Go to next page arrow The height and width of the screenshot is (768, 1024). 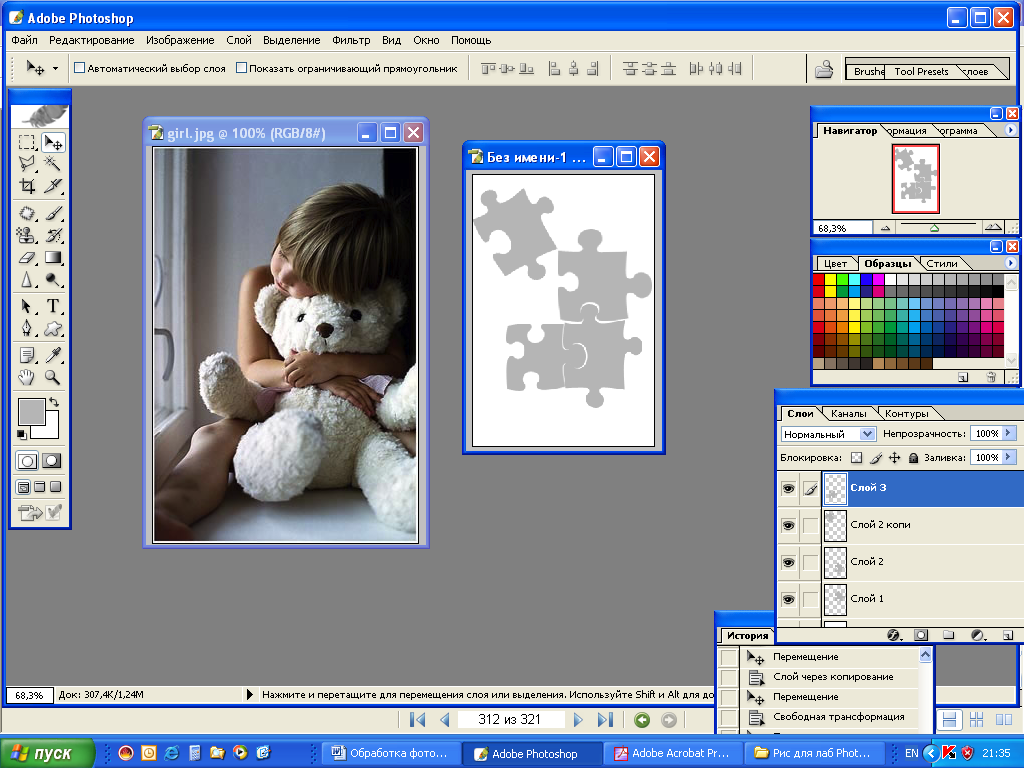[x=578, y=720]
